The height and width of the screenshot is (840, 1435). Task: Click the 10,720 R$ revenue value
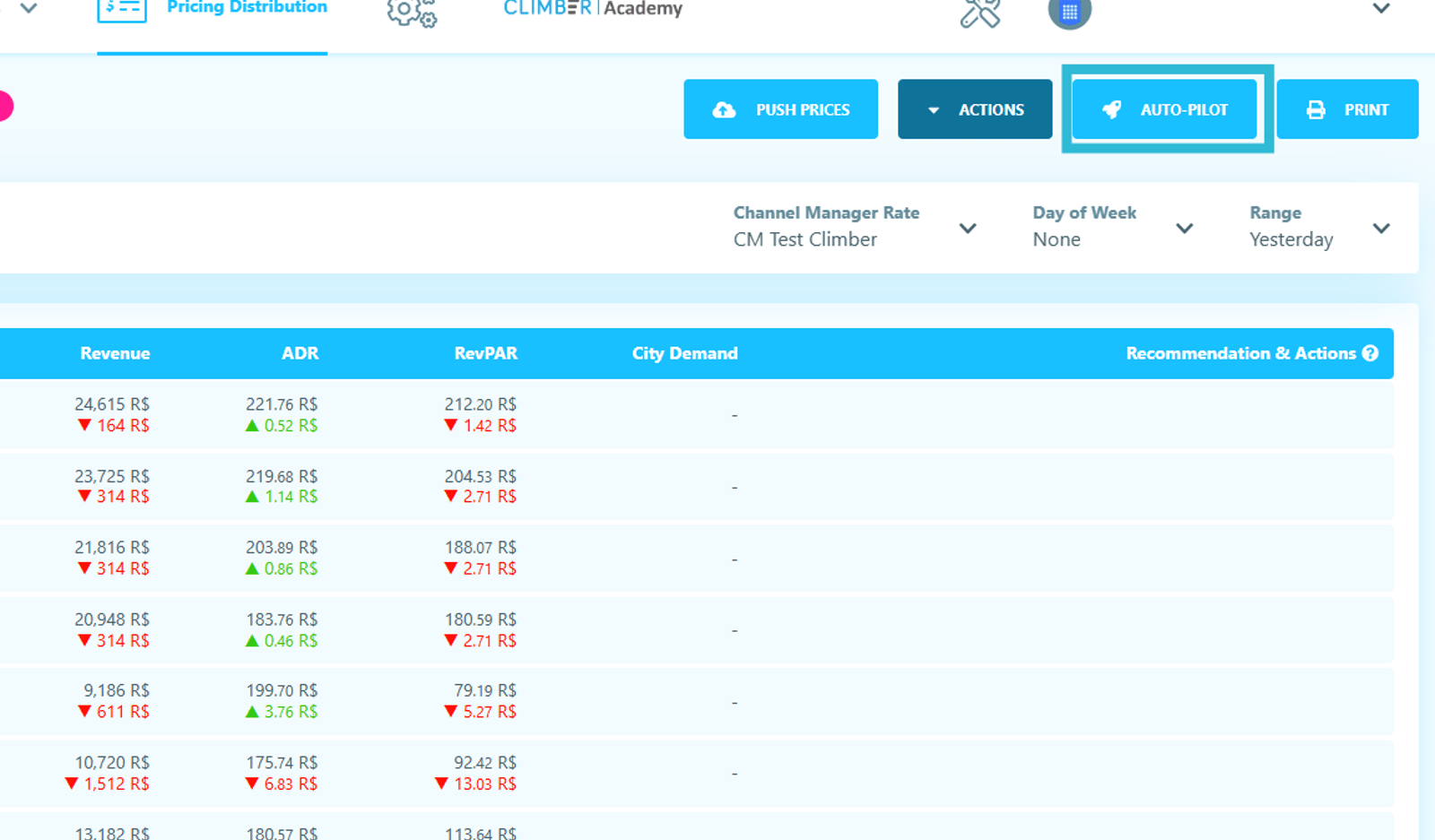click(x=112, y=762)
